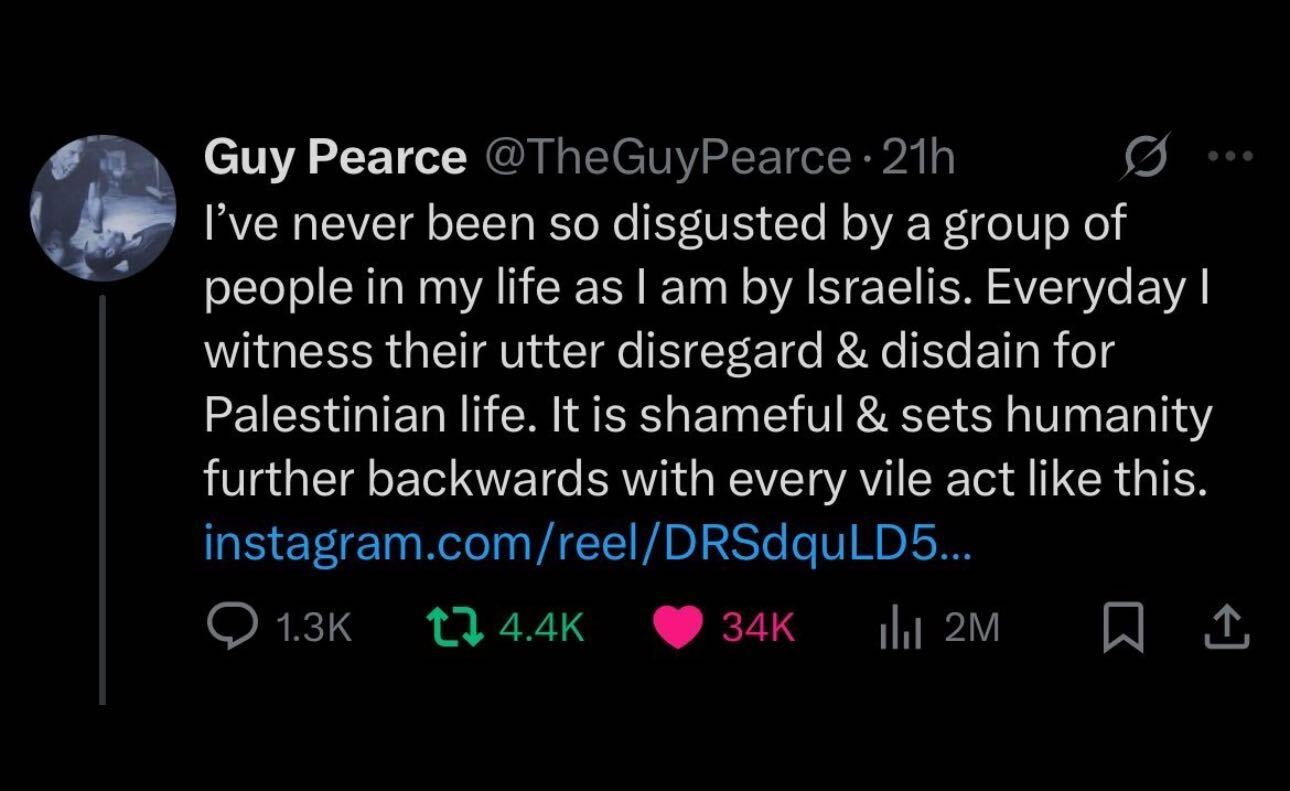Click the display name Guy Pearce
Viewport: 1290px width, 791px height.
coord(335,158)
